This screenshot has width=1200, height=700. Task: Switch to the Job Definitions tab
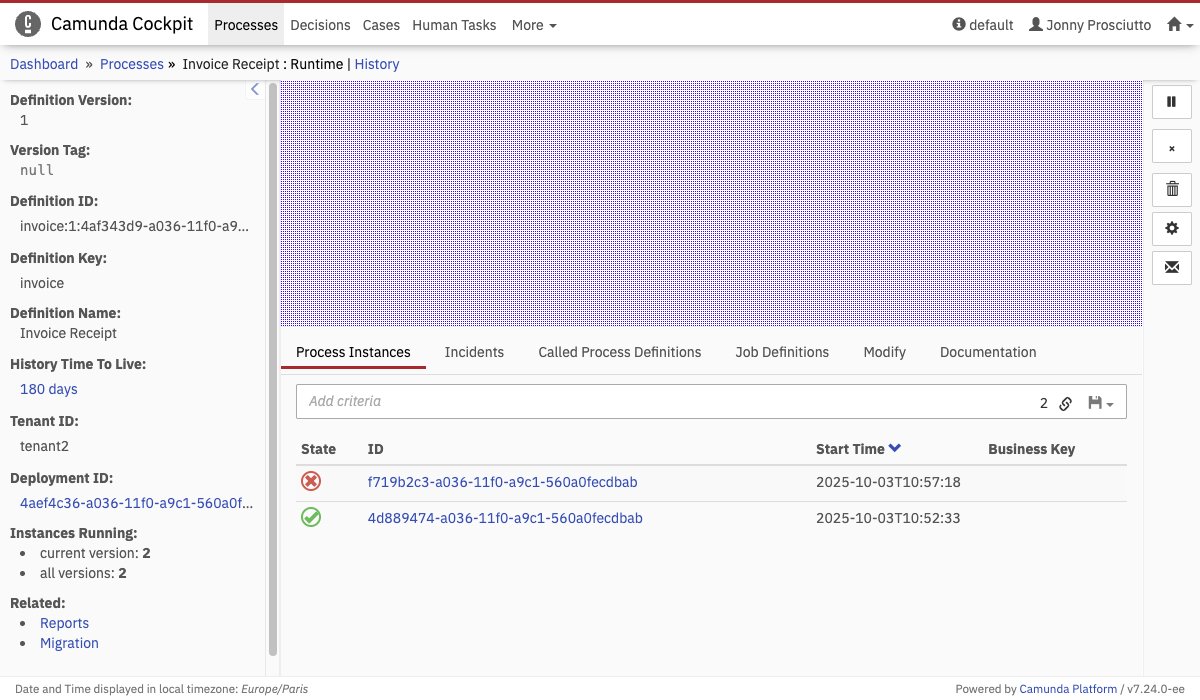point(782,352)
